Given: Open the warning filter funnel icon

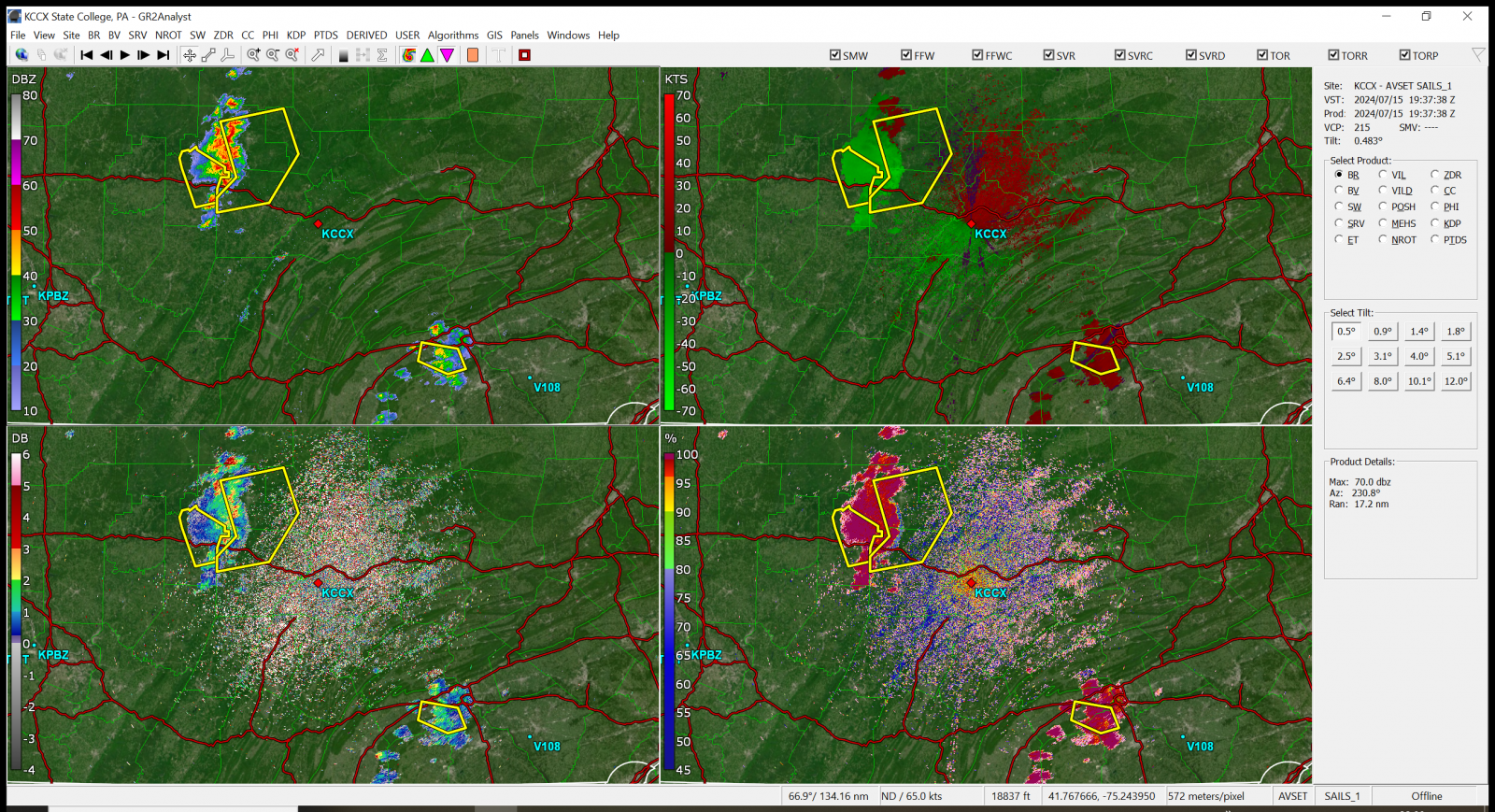Looking at the screenshot, I should pos(1478,55).
